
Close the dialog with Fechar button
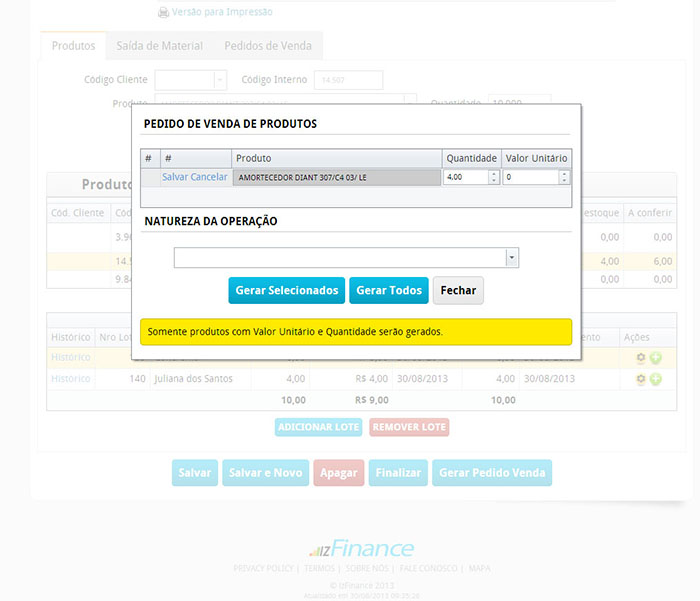458,290
